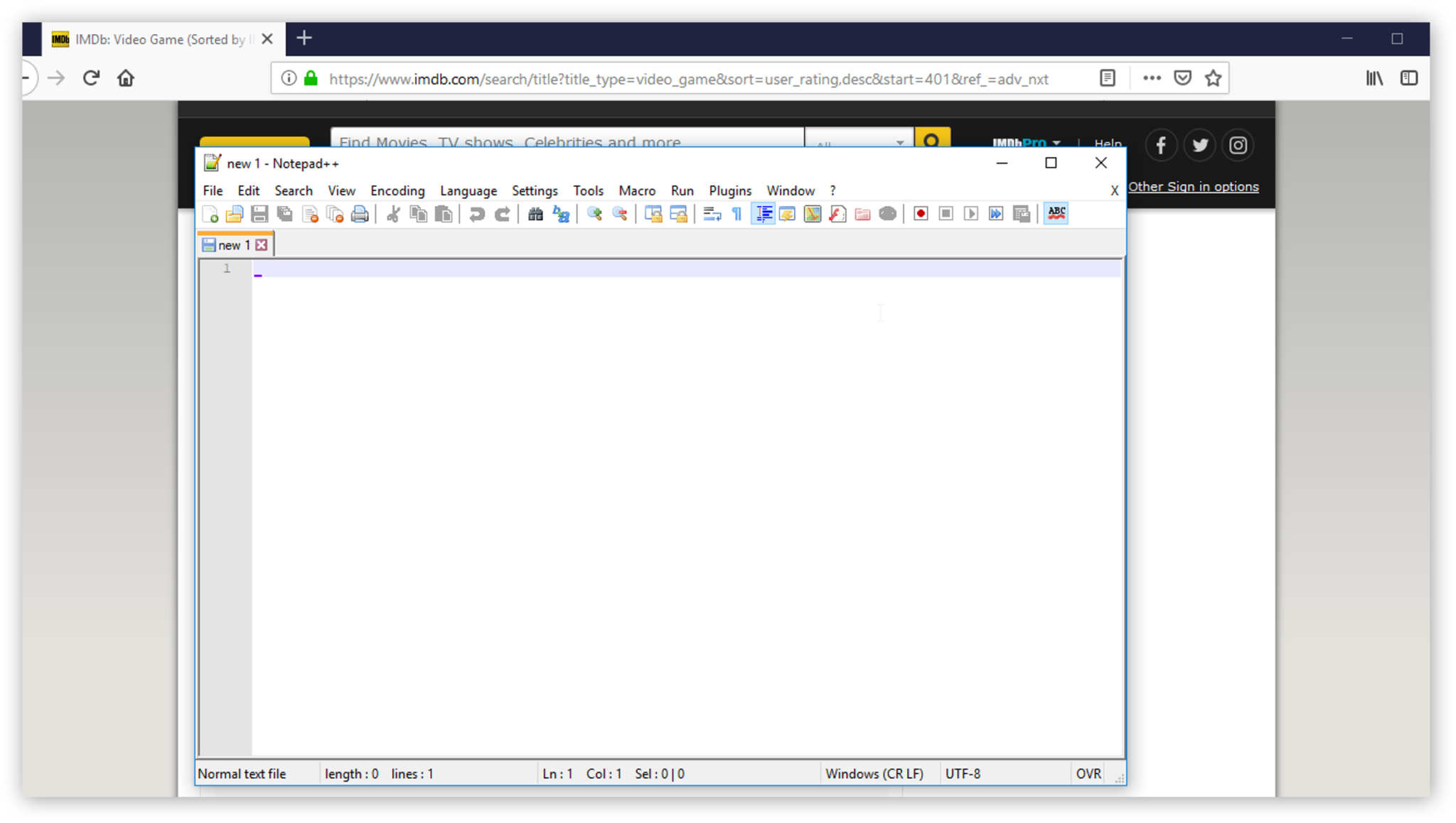Toggle the ABC spell check icon
The image size is (1456, 823).
click(x=1056, y=214)
